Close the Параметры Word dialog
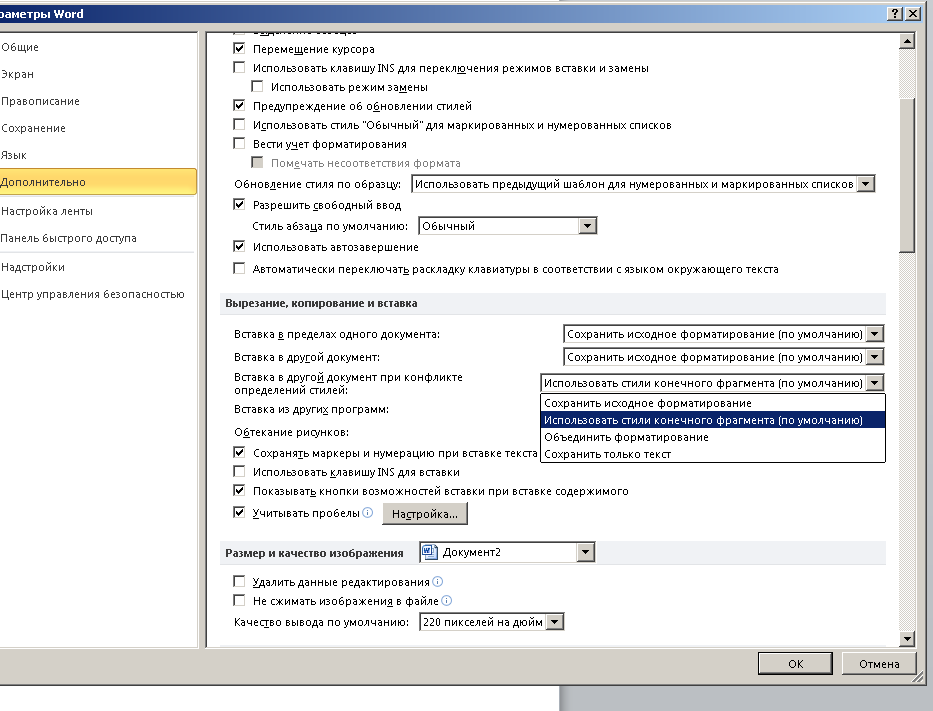The width and height of the screenshot is (933, 711). tap(913, 14)
